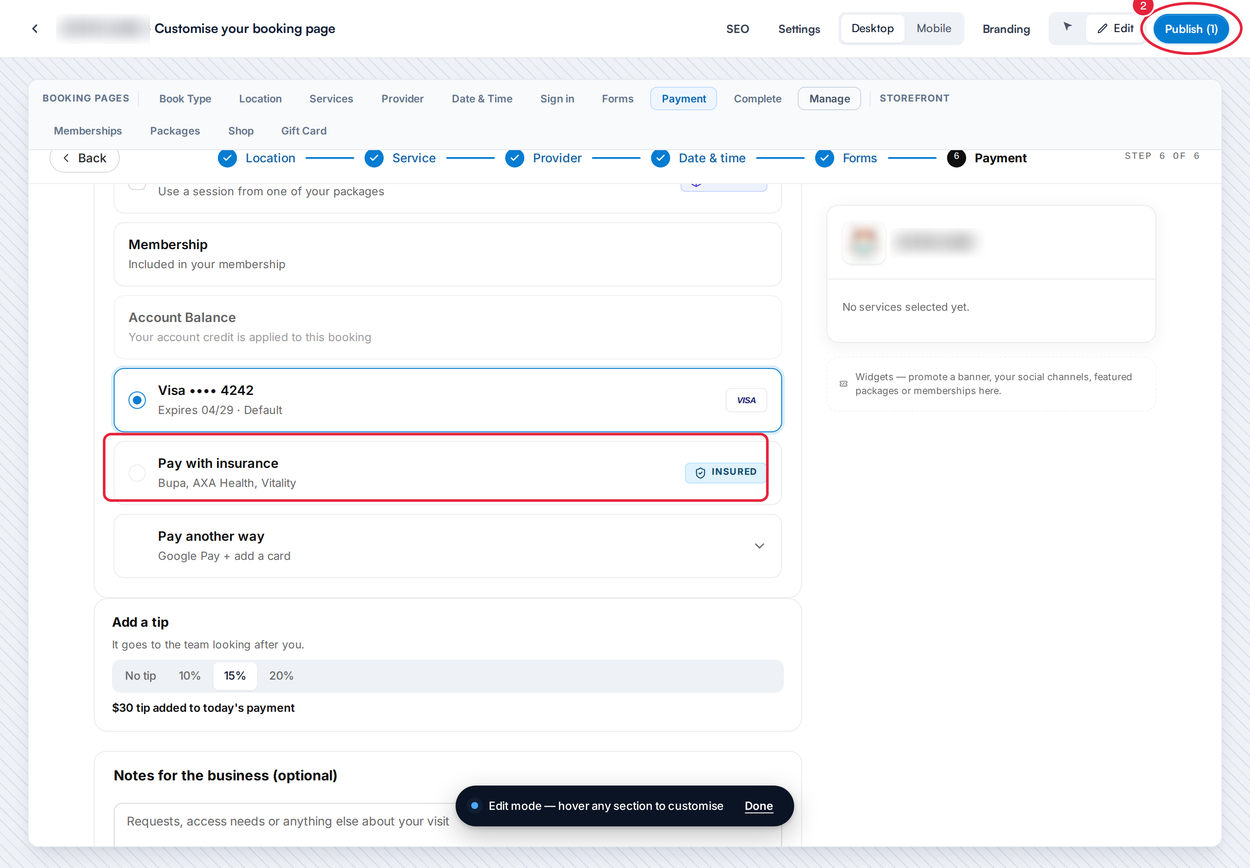Click the 'Expires 04/29 · Default' text
1250x868 pixels.
pos(220,410)
